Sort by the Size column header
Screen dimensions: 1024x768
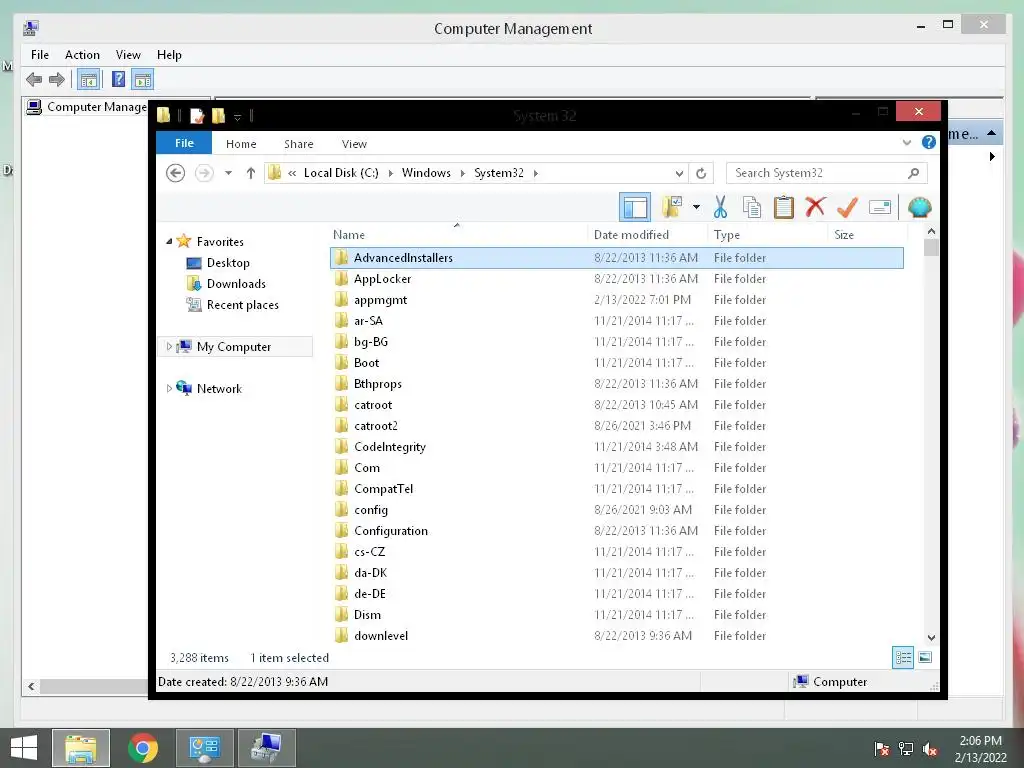click(x=868, y=234)
